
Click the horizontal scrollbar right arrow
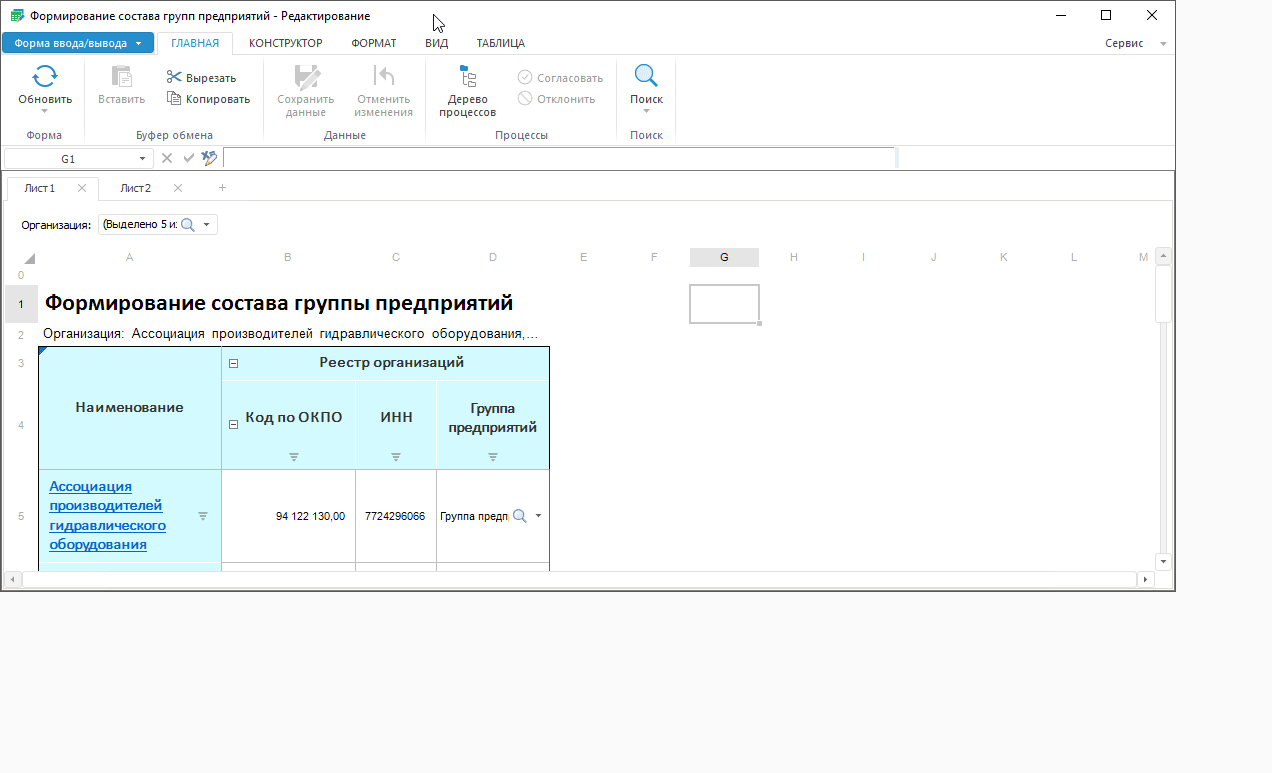point(1144,579)
